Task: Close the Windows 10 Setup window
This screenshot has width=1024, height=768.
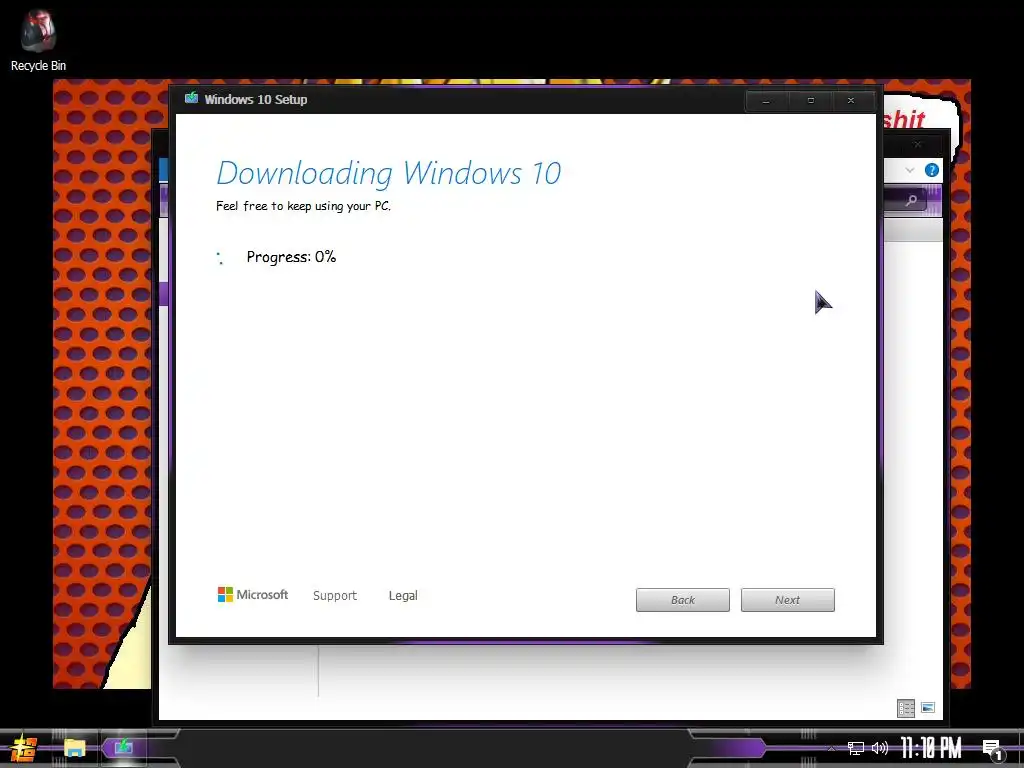Action: (x=851, y=101)
